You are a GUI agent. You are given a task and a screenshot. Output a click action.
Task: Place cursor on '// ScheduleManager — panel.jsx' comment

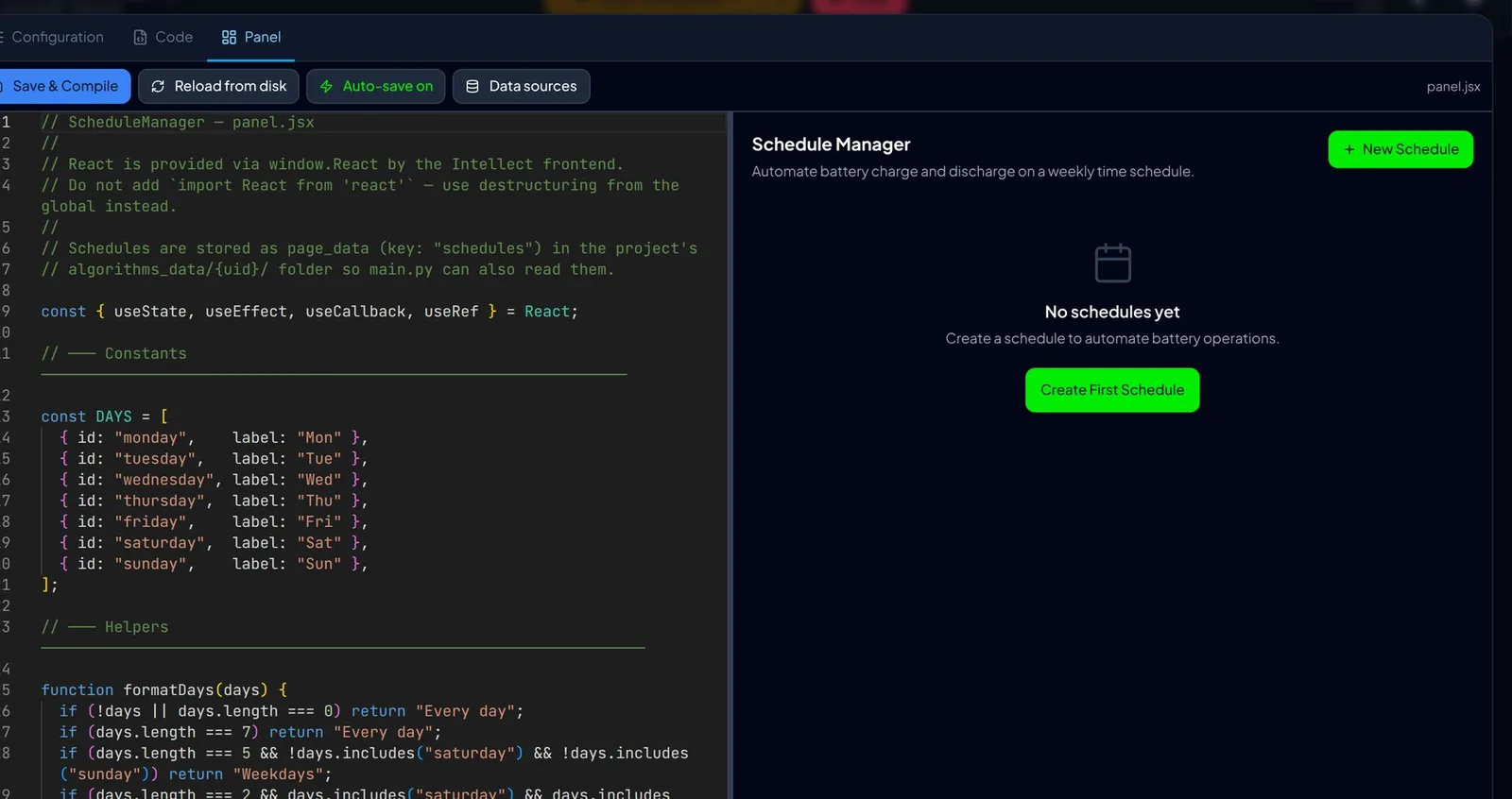(178, 123)
